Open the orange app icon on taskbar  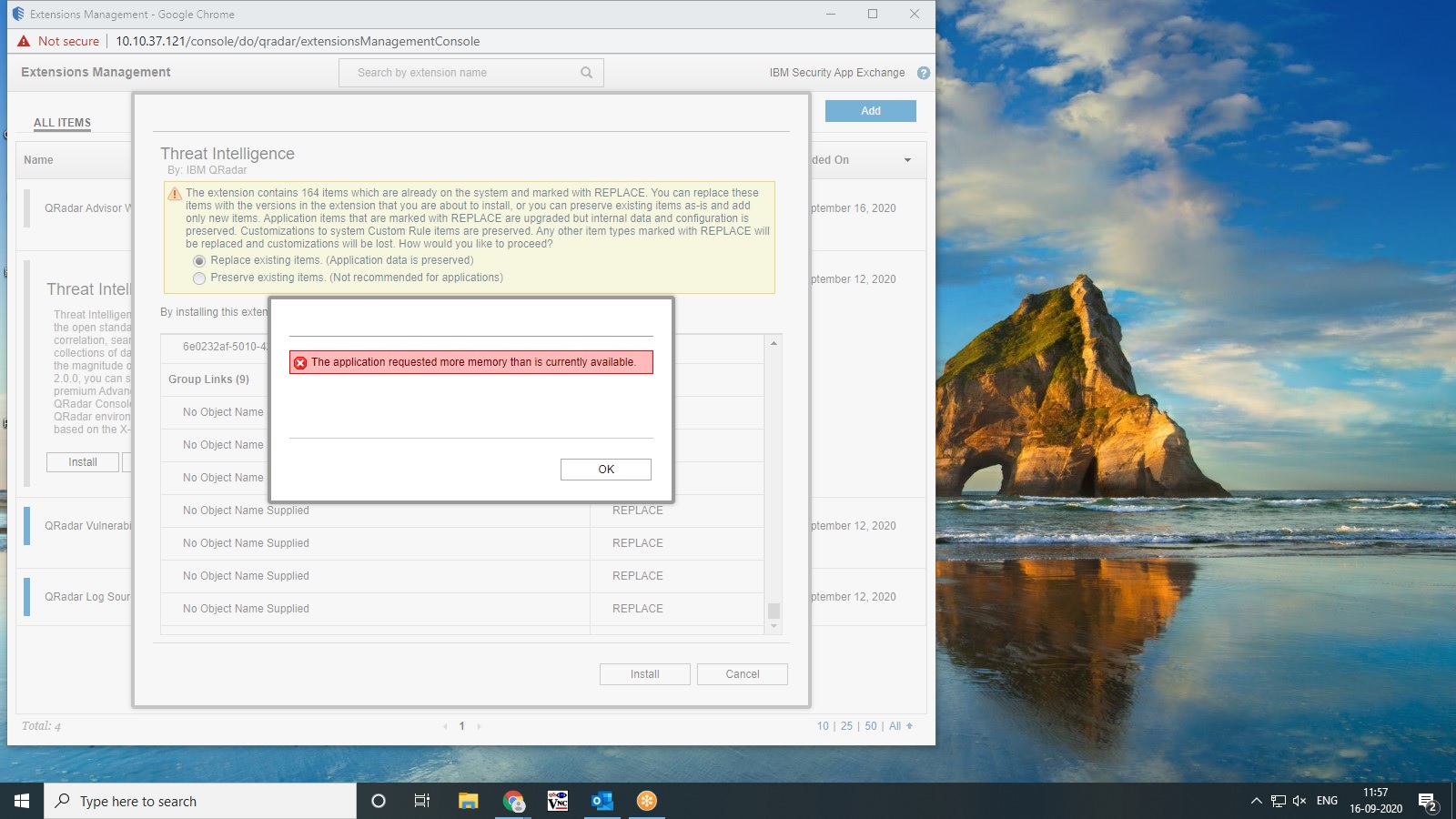click(647, 801)
